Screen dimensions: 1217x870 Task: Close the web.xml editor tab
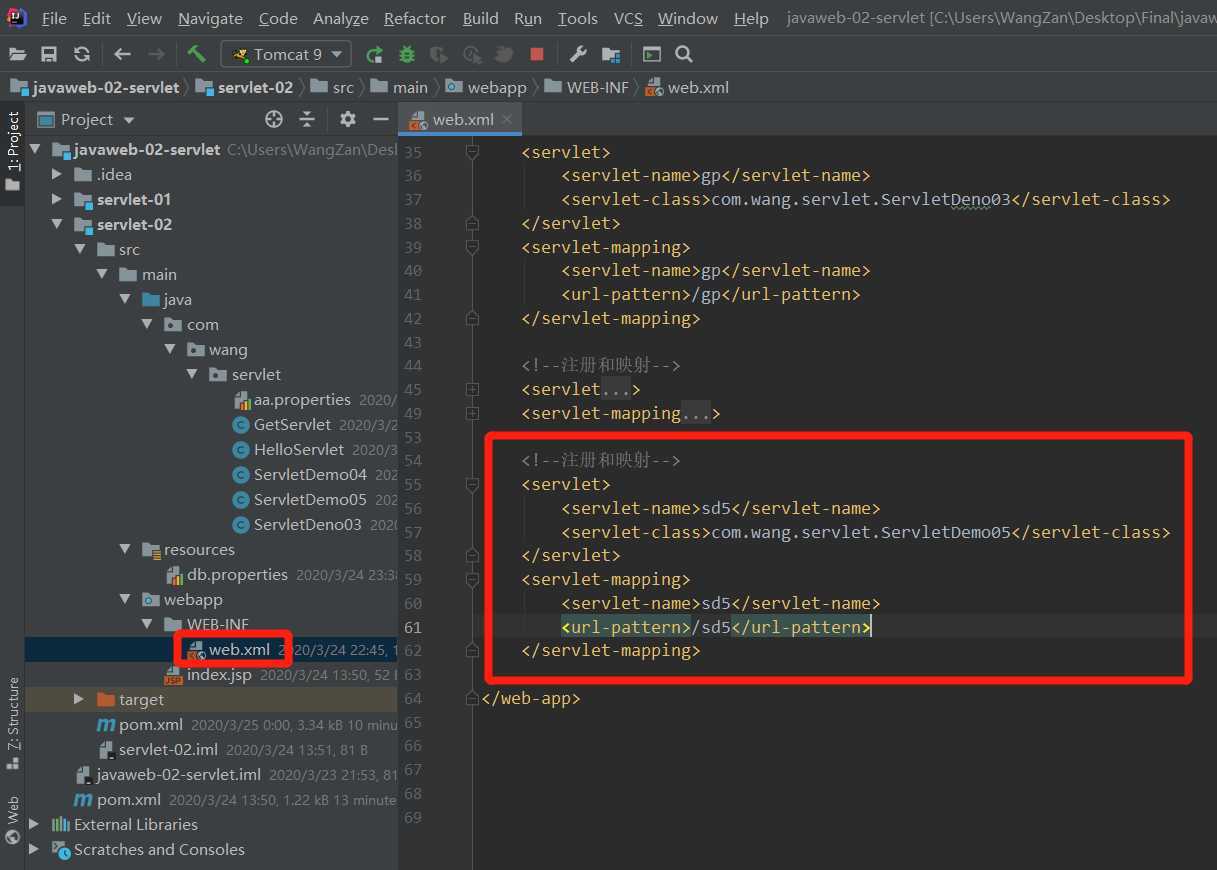coord(508,119)
